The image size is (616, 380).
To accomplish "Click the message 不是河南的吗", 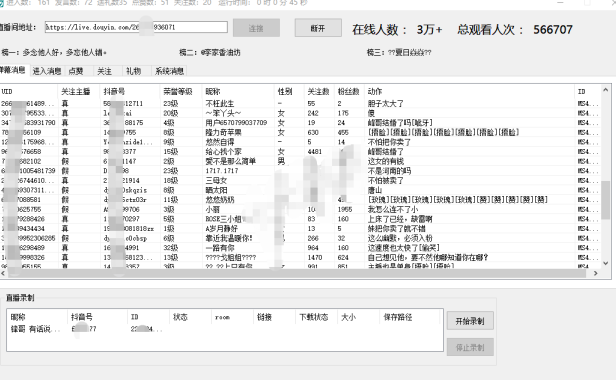I will tap(389, 171).
